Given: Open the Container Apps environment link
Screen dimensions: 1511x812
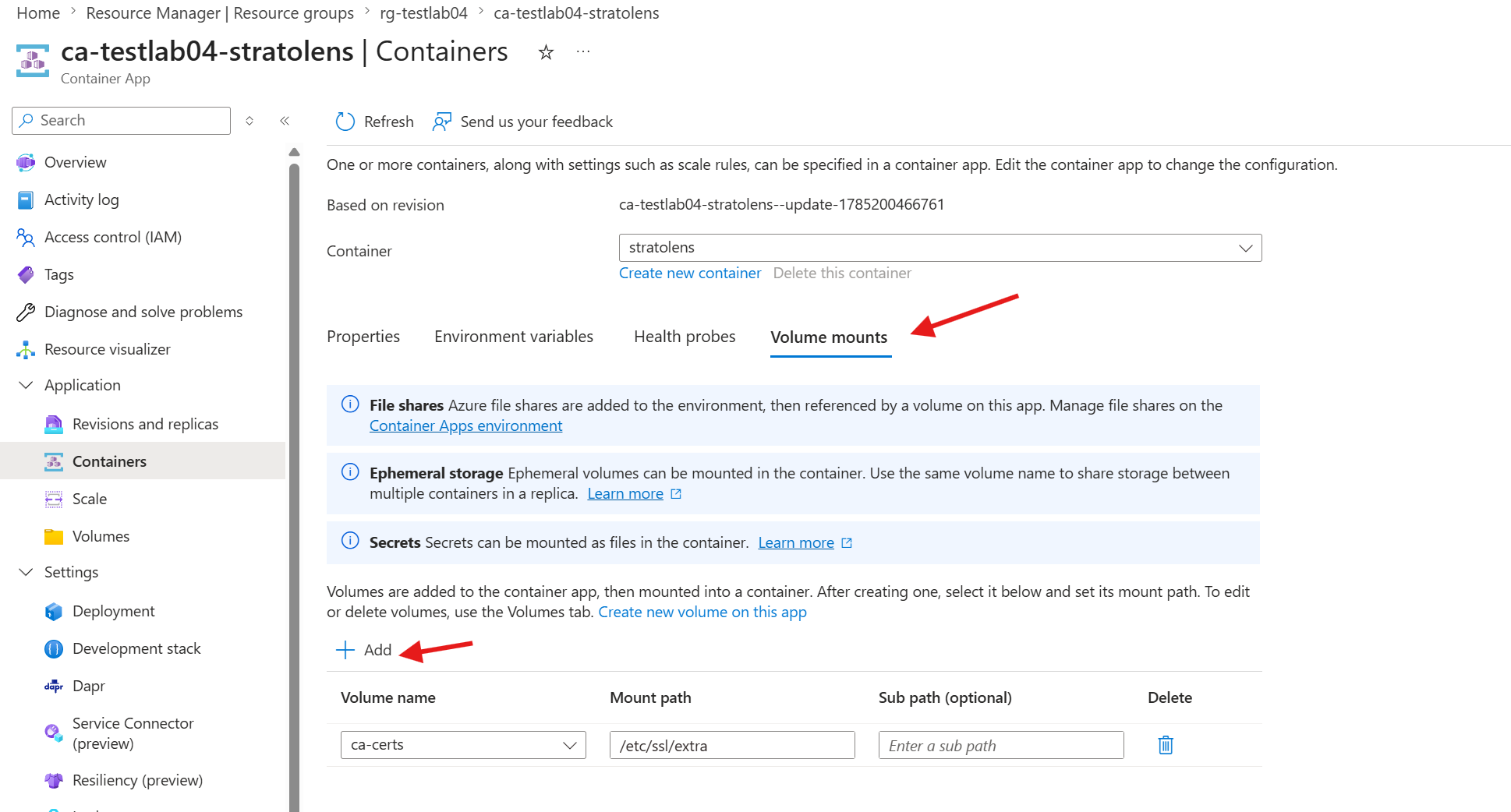Looking at the screenshot, I should coord(465,425).
